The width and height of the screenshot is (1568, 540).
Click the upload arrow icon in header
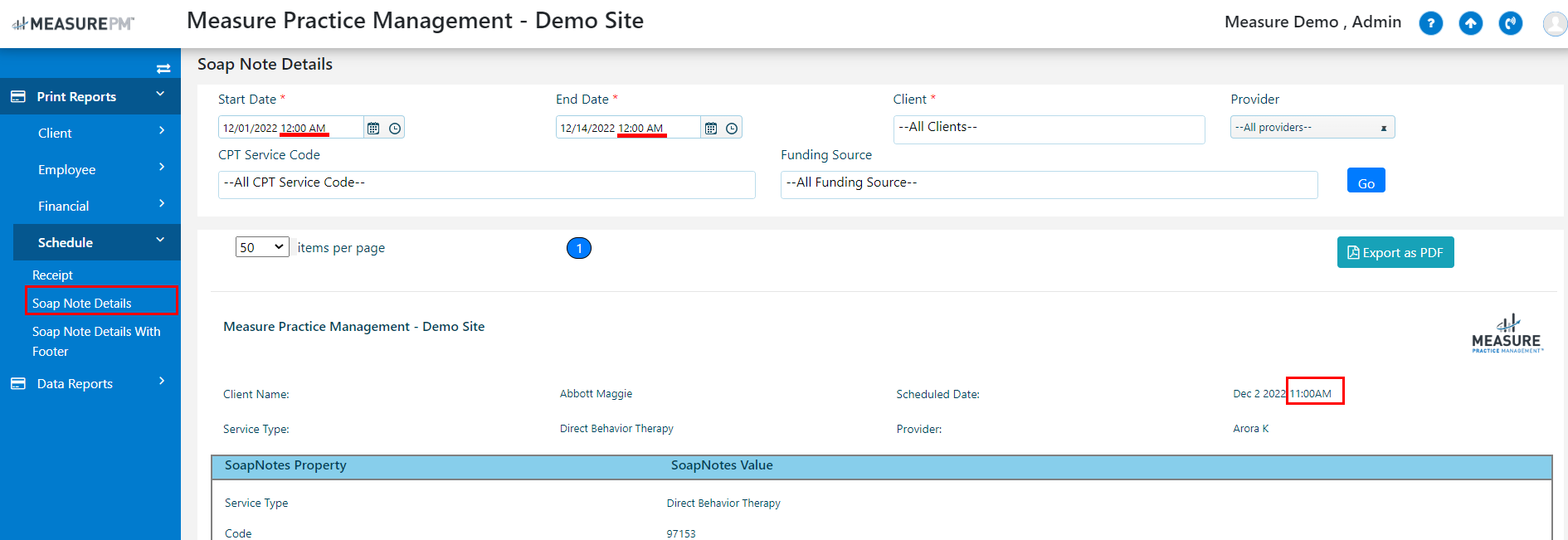[1470, 23]
